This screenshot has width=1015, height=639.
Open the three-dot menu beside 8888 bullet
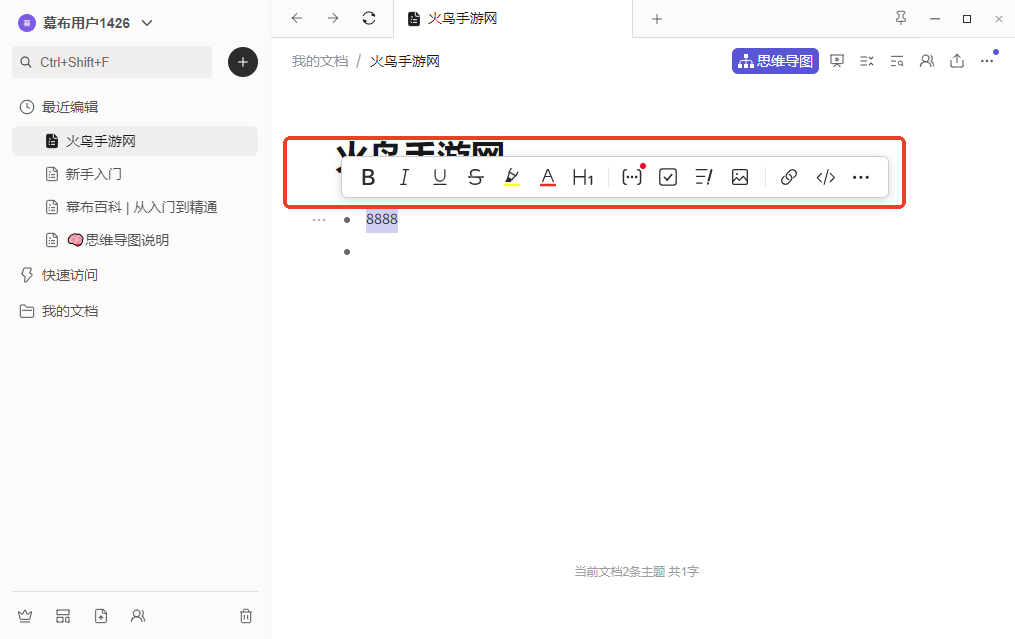click(319, 220)
